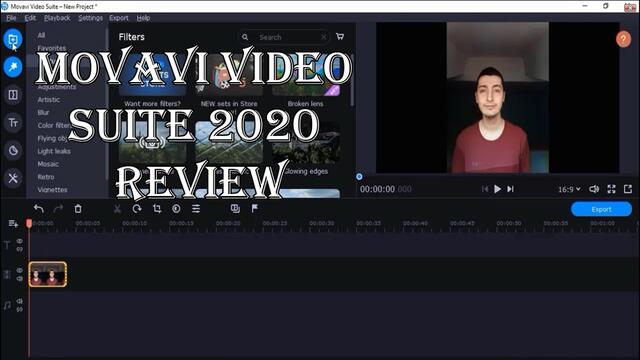Viewport: 640px width, 360px height.
Task: Select the All filters category
Action: [41, 35]
